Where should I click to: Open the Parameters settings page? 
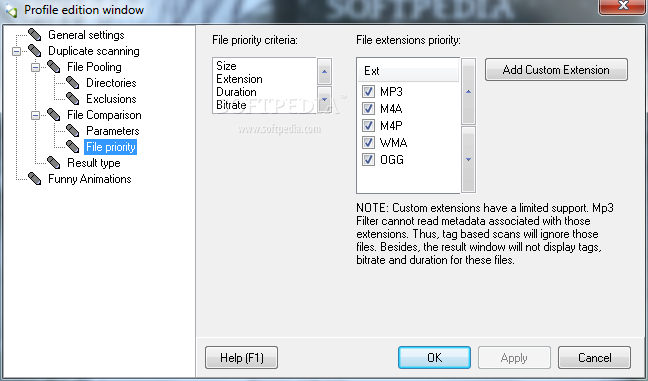[112, 131]
